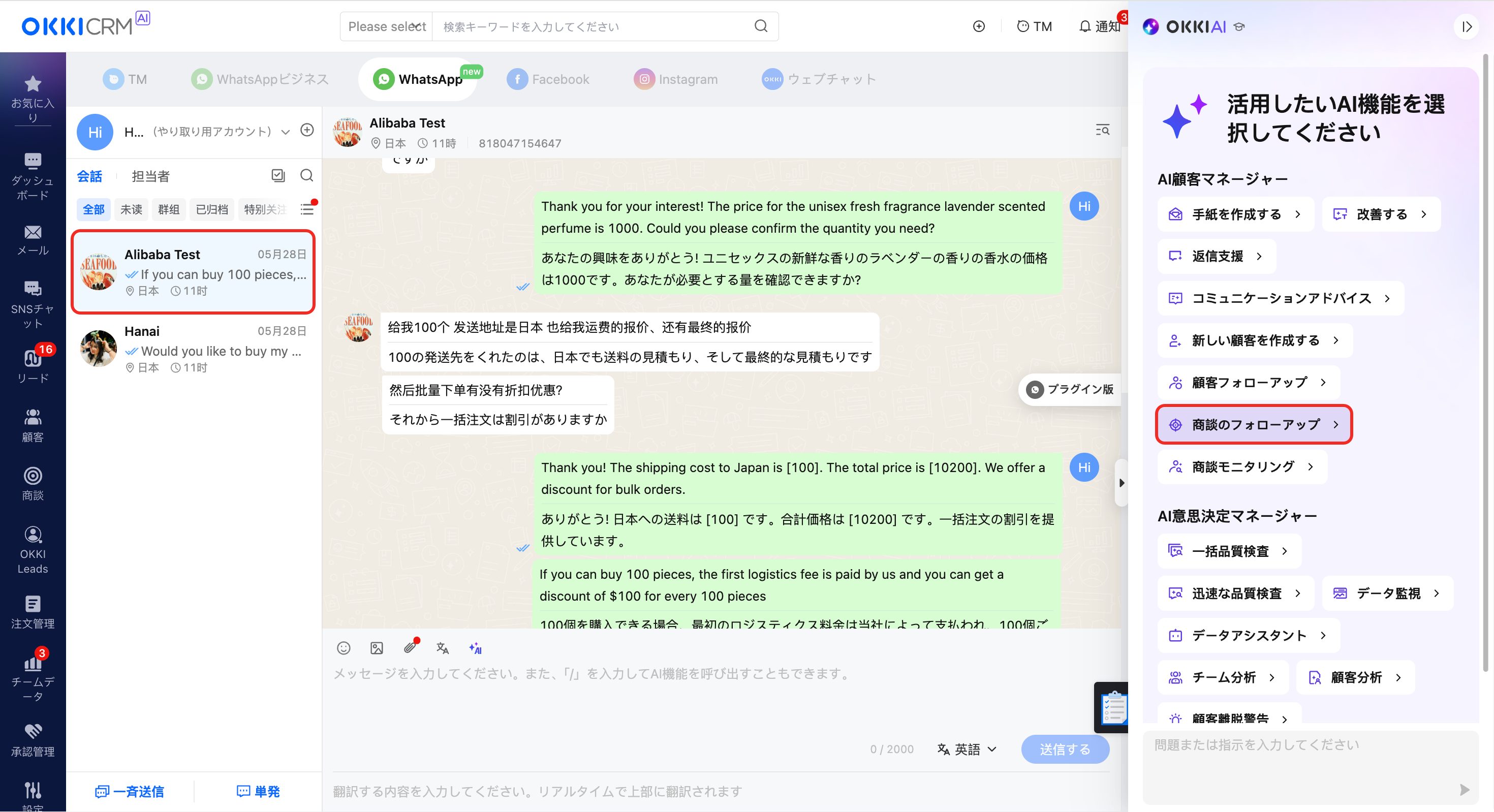Screen dimensions: 1494x812
Task: Open the リード sidebar icon
Action: [33, 365]
